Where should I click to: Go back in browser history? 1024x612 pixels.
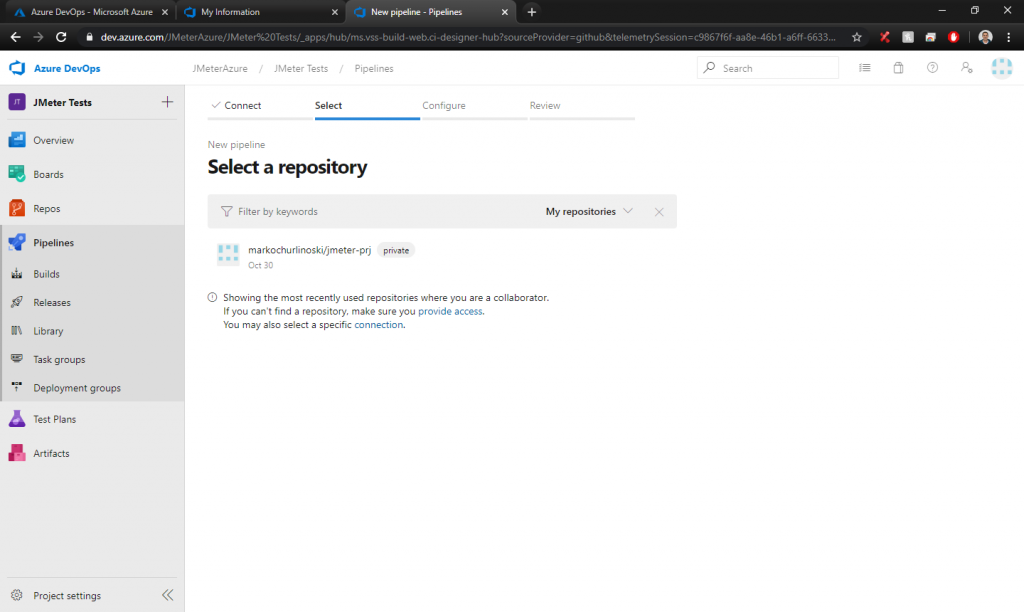(16, 37)
